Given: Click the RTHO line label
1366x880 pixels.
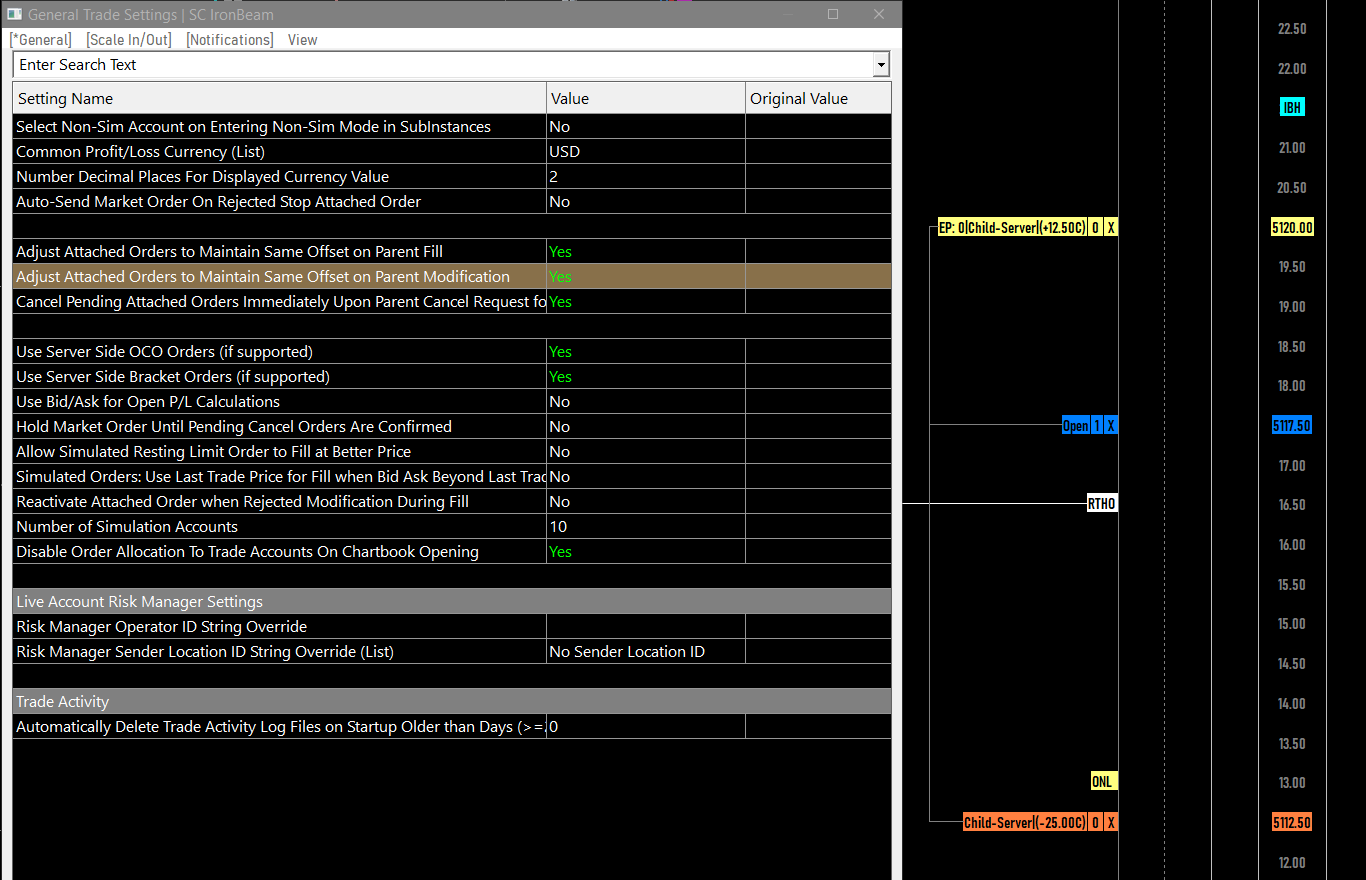Looking at the screenshot, I should (1101, 504).
